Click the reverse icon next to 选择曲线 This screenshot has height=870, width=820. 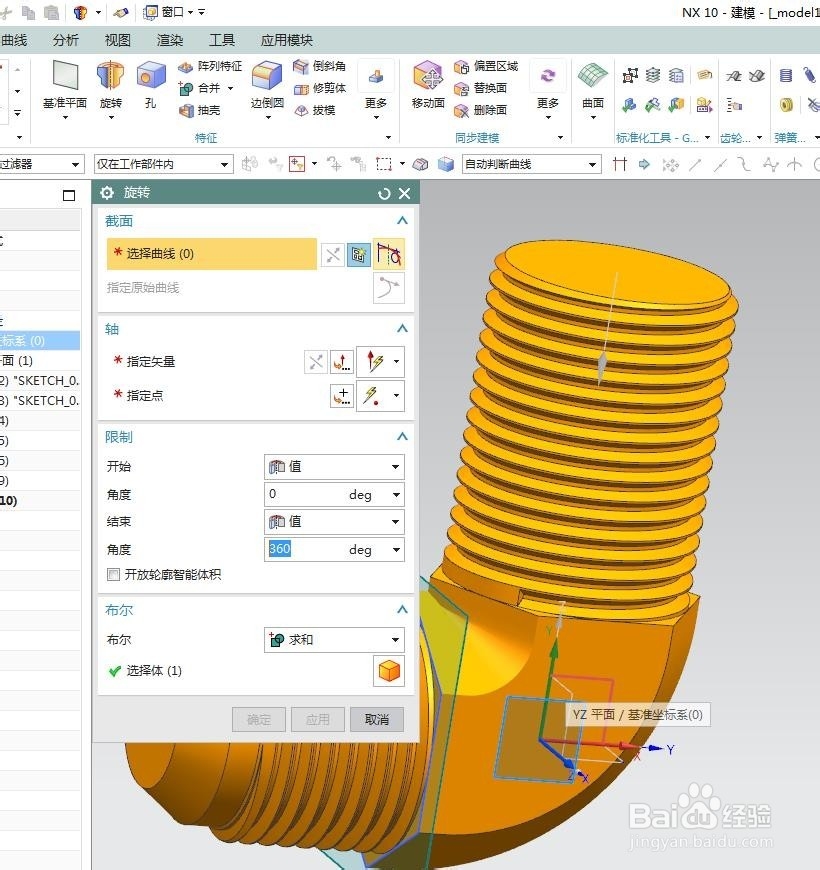(x=333, y=255)
